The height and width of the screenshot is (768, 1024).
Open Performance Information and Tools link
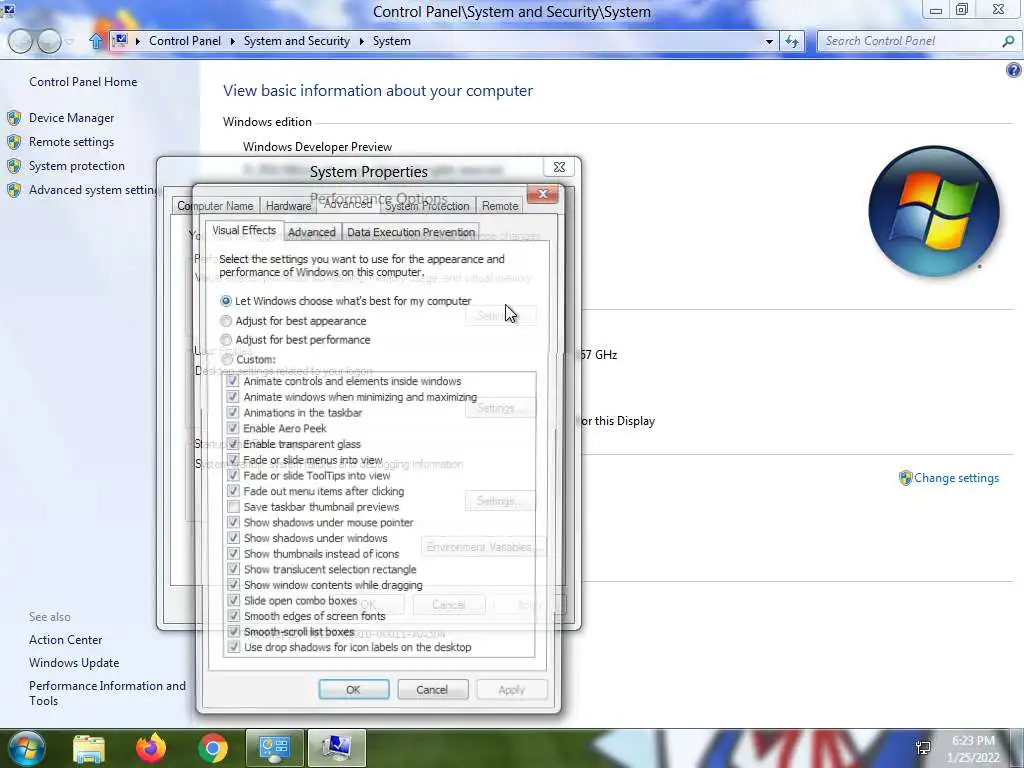pos(107,693)
